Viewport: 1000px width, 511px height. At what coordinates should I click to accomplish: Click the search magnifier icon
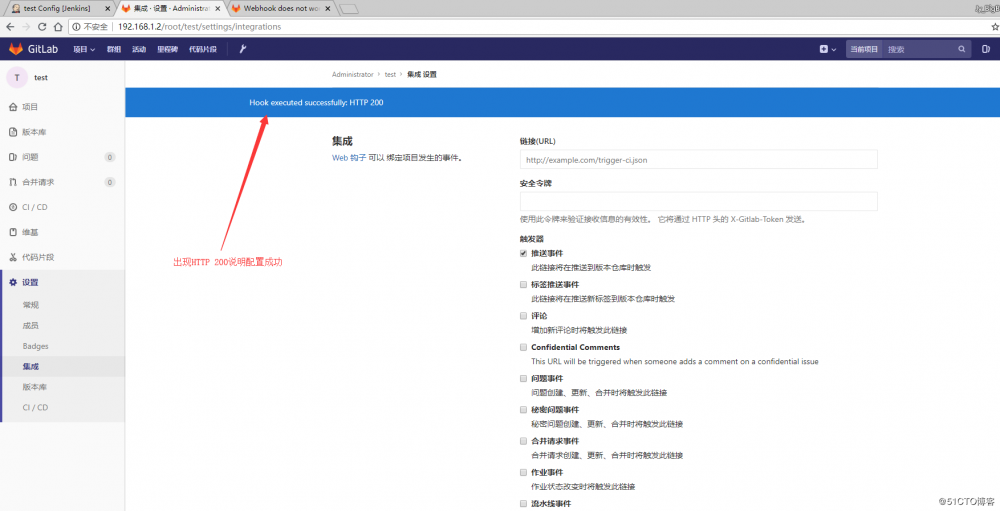pos(962,49)
